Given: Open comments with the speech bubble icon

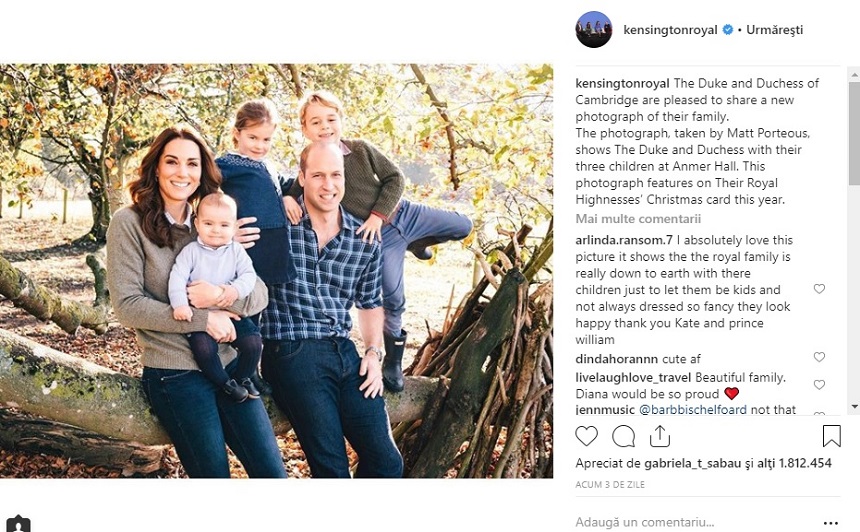Looking at the screenshot, I should 623,436.
